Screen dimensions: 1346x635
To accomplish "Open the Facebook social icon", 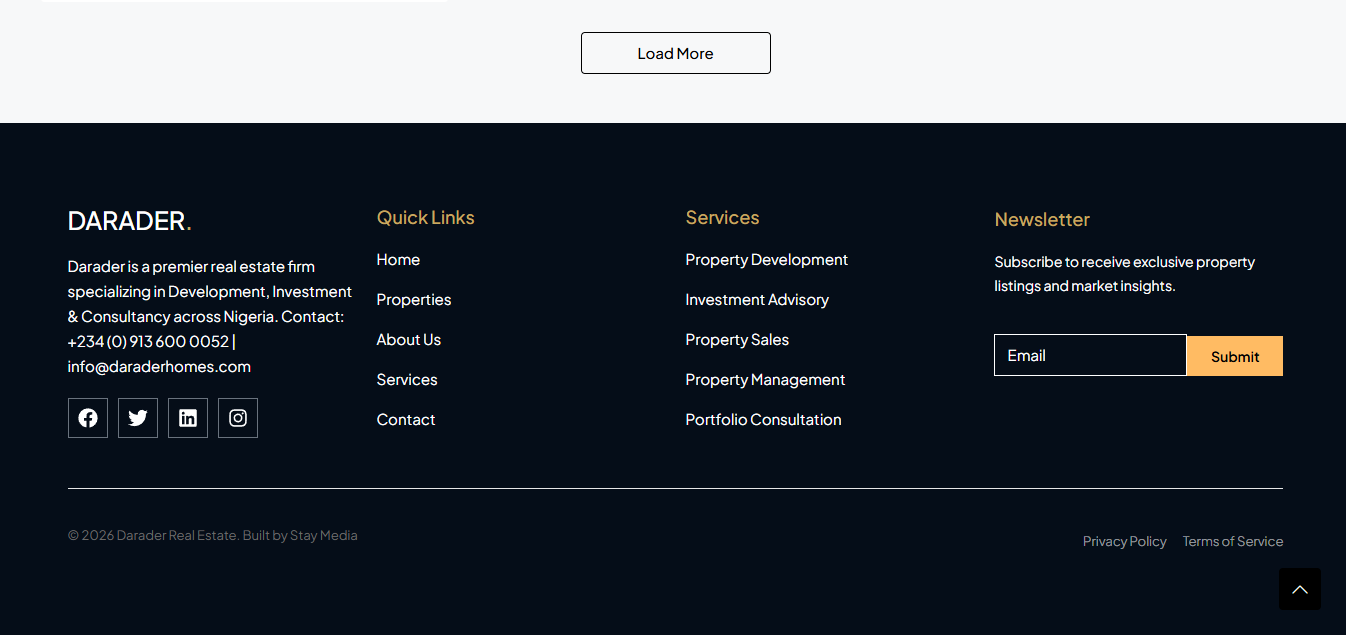I will coord(88,418).
